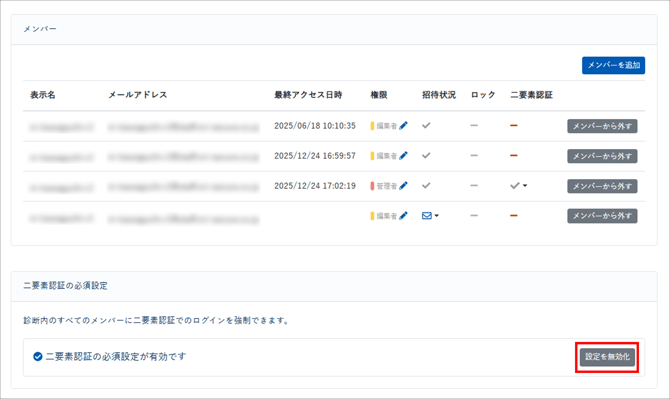The height and width of the screenshot is (399, 670).
Task: Click lock dash in the 管理者 row
Action: [x=474, y=185]
